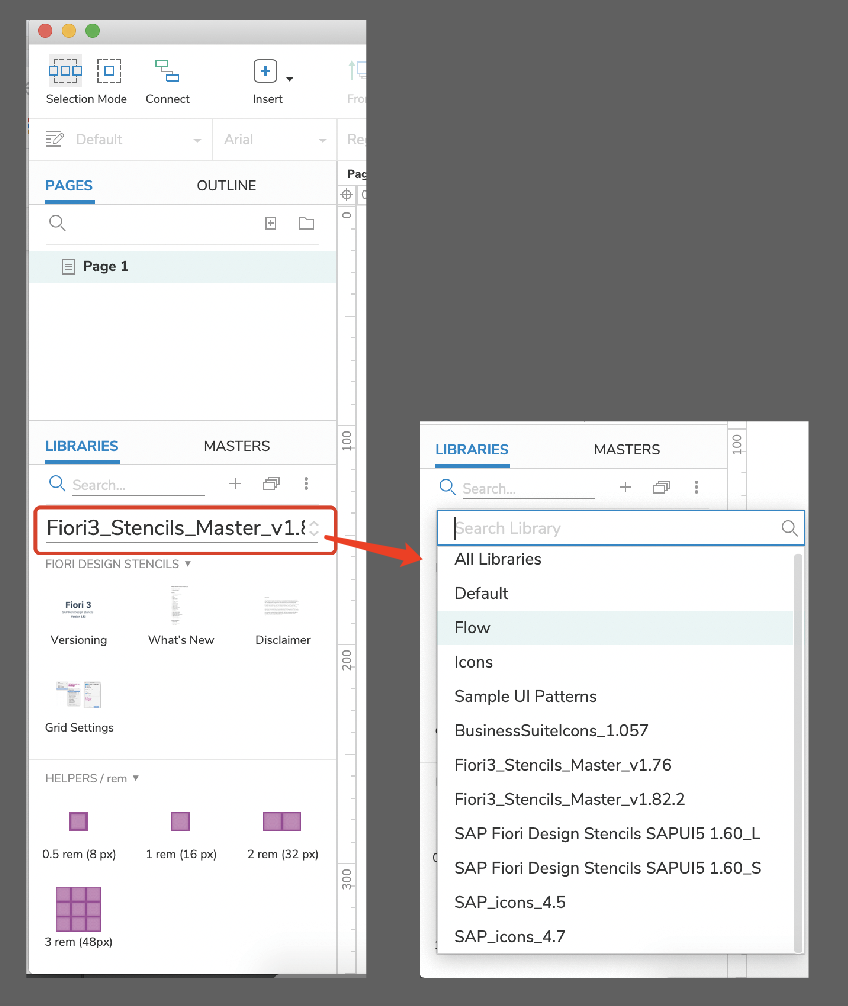The width and height of the screenshot is (848, 1006).
Task: Open the Fiori3_Stencils_Master library selector
Action: [183, 529]
